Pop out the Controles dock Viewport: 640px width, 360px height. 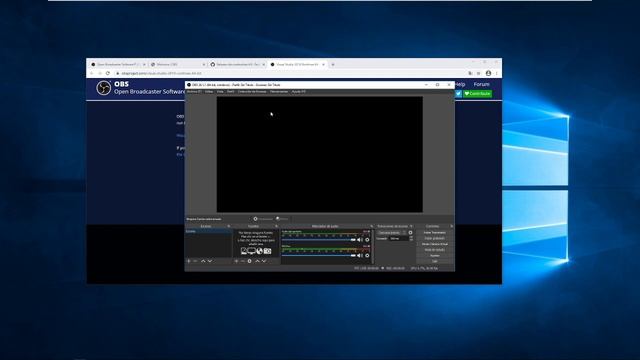451,226
